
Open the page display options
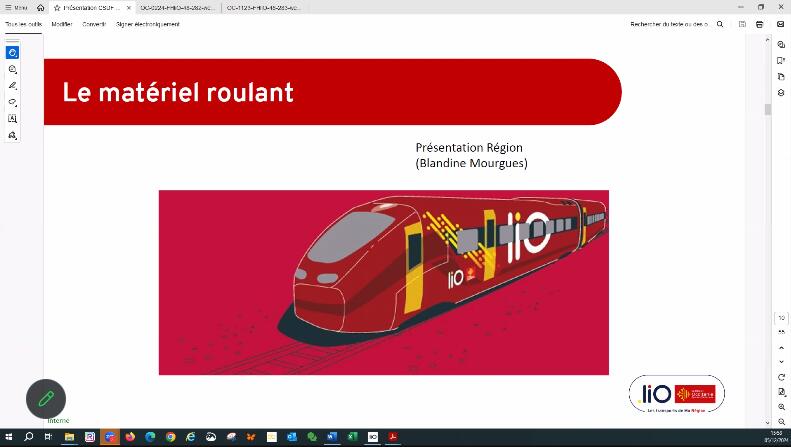[x=781, y=392]
